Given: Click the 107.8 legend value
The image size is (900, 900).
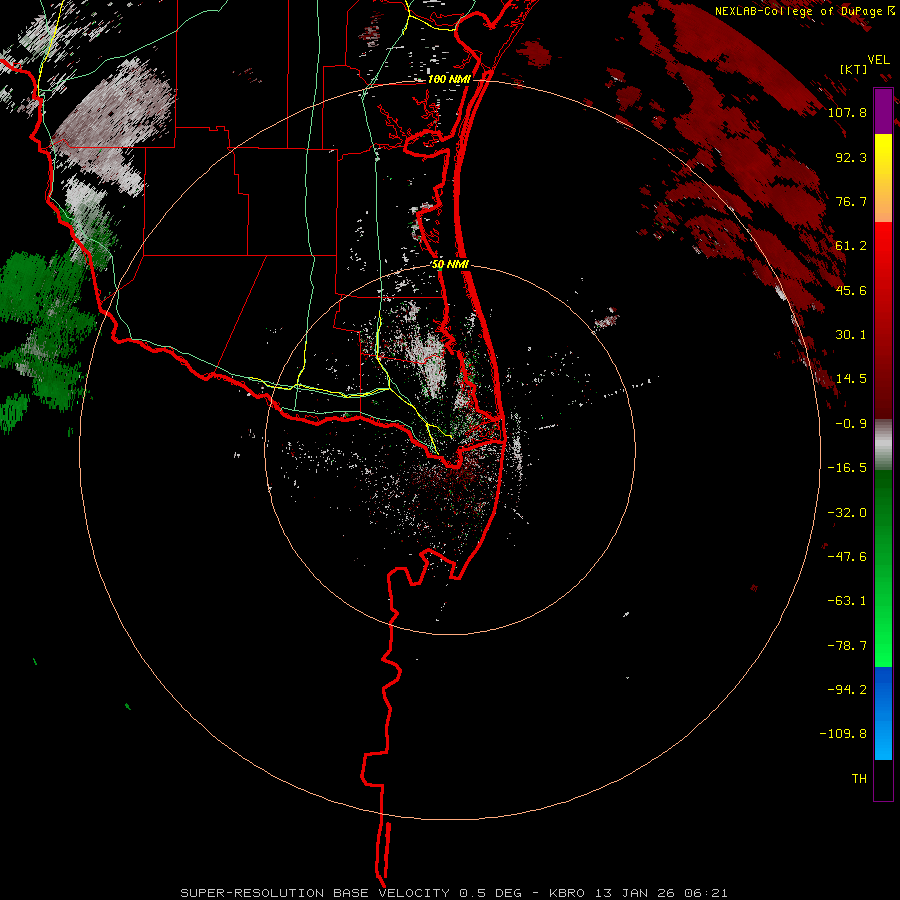Looking at the screenshot, I should pos(847,112).
